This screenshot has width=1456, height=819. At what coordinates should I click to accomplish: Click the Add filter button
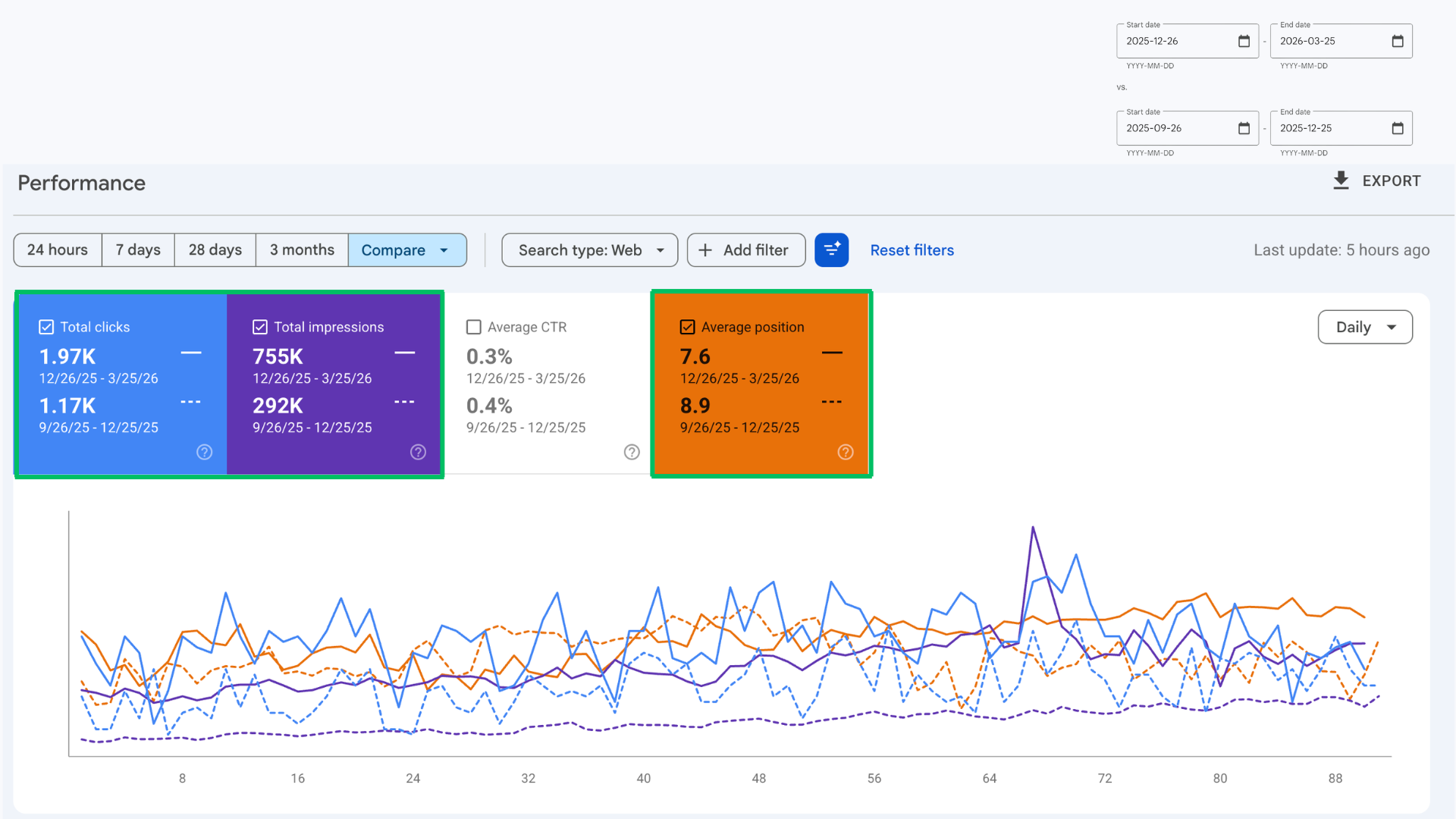(746, 250)
